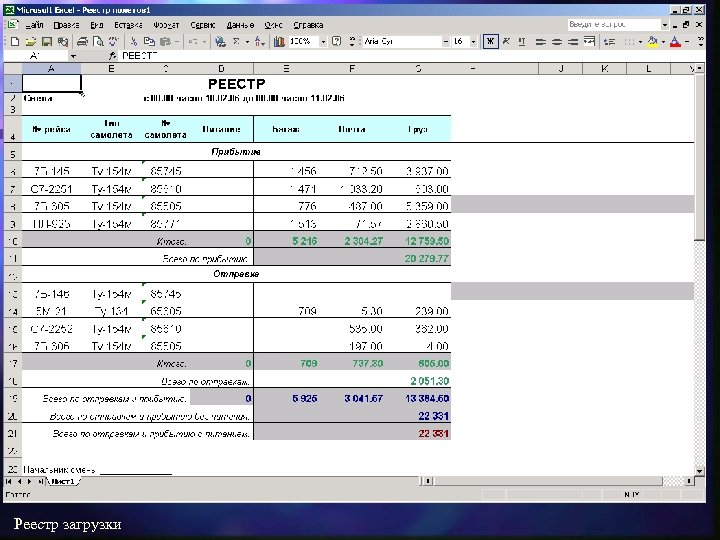Select column K header
Viewport: 720px width, 540px height.
(605, 69)
